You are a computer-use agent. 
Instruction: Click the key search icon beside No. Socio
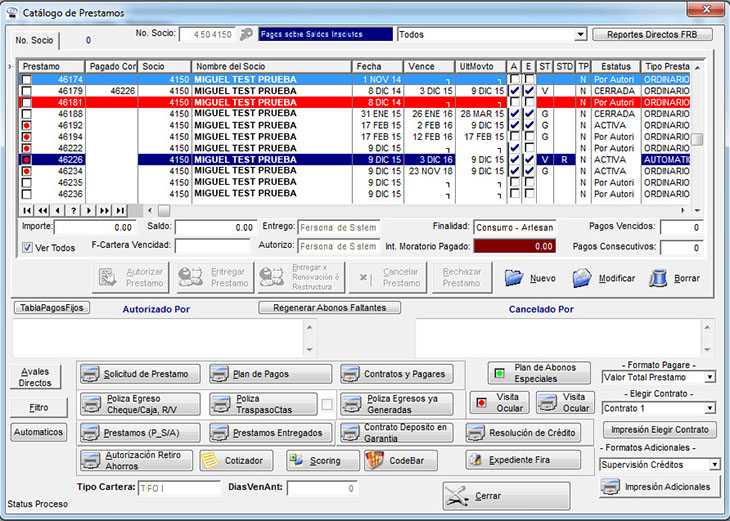[246, 34]
